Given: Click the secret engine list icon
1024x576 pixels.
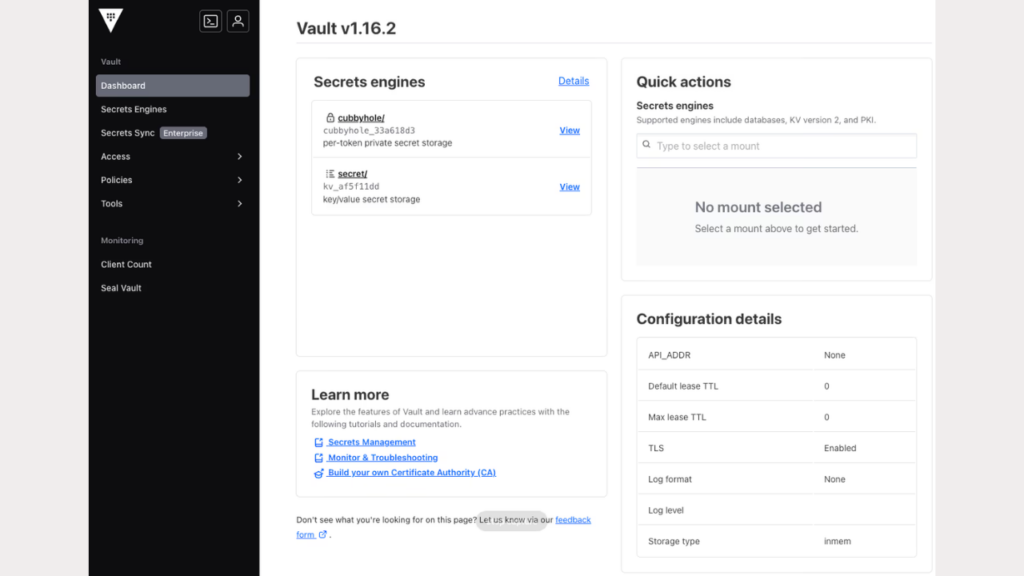Looking at the screenshot, I should tap(330, 174).
